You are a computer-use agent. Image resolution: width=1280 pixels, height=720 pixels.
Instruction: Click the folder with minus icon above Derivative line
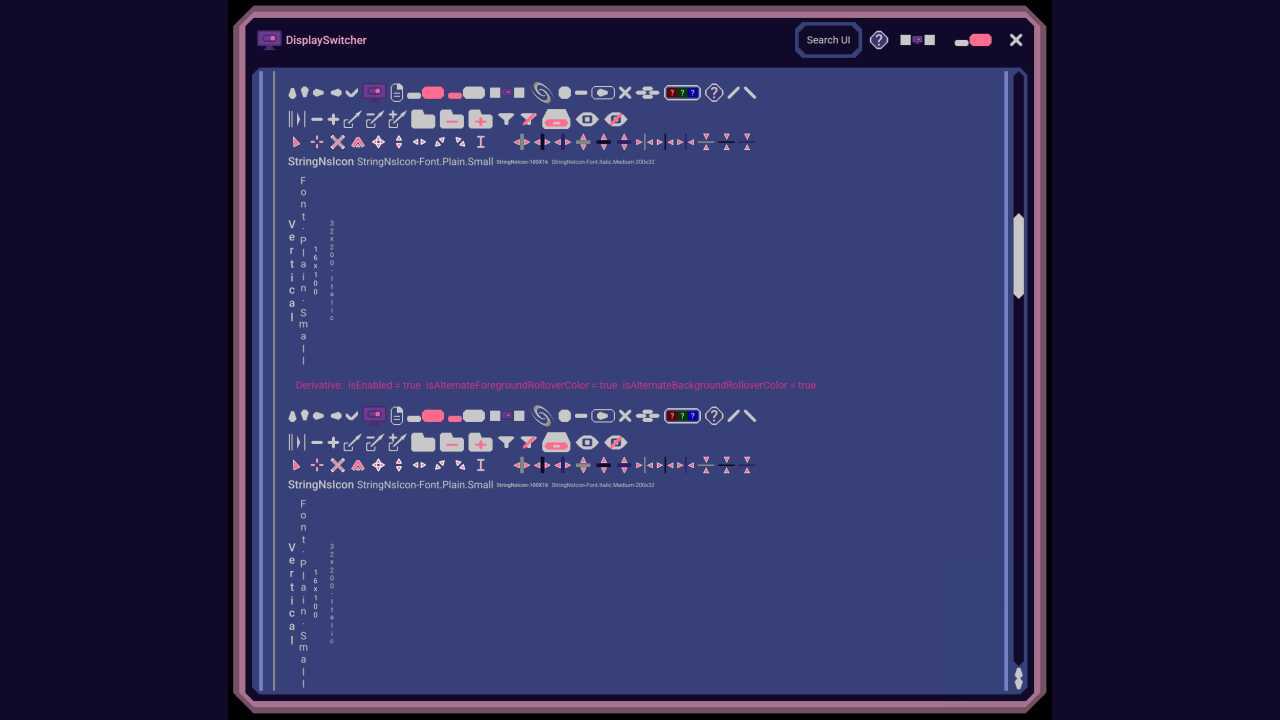click(x=452, y=119)
